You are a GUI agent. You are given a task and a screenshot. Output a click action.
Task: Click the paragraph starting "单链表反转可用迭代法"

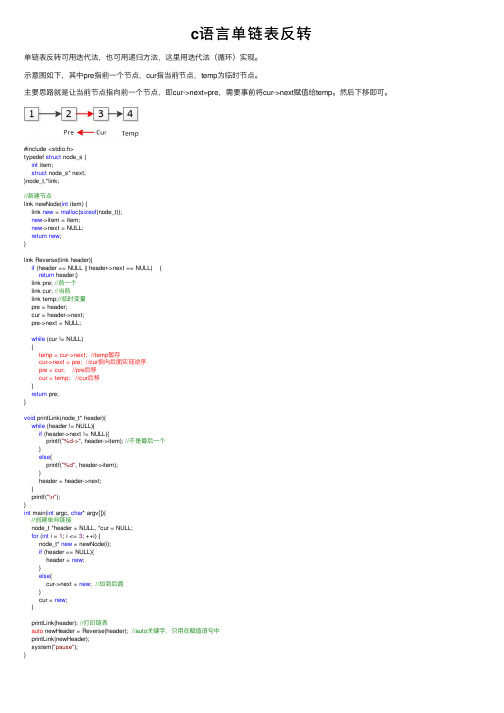click(x=142, y=57)
